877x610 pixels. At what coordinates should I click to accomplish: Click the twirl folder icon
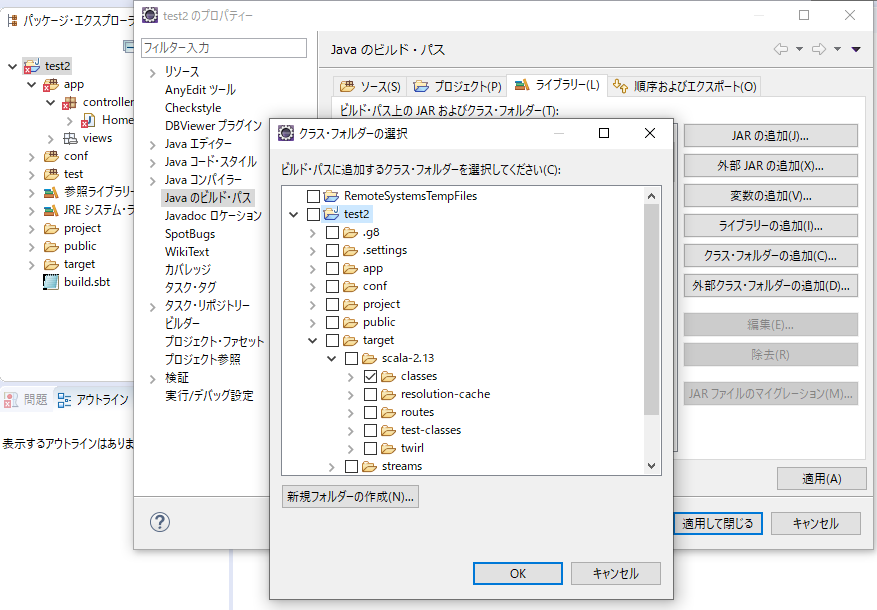pos(389,448)
